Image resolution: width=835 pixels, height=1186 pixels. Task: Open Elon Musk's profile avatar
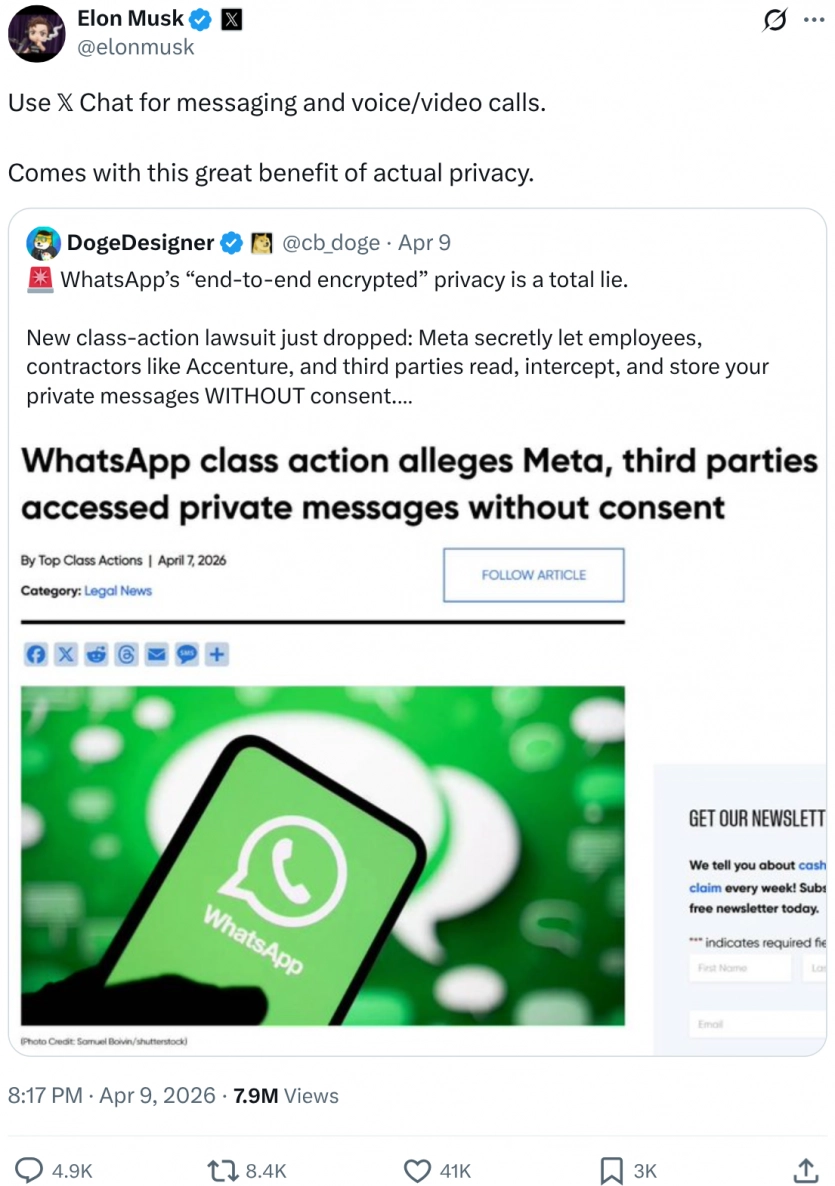(36, 33)
